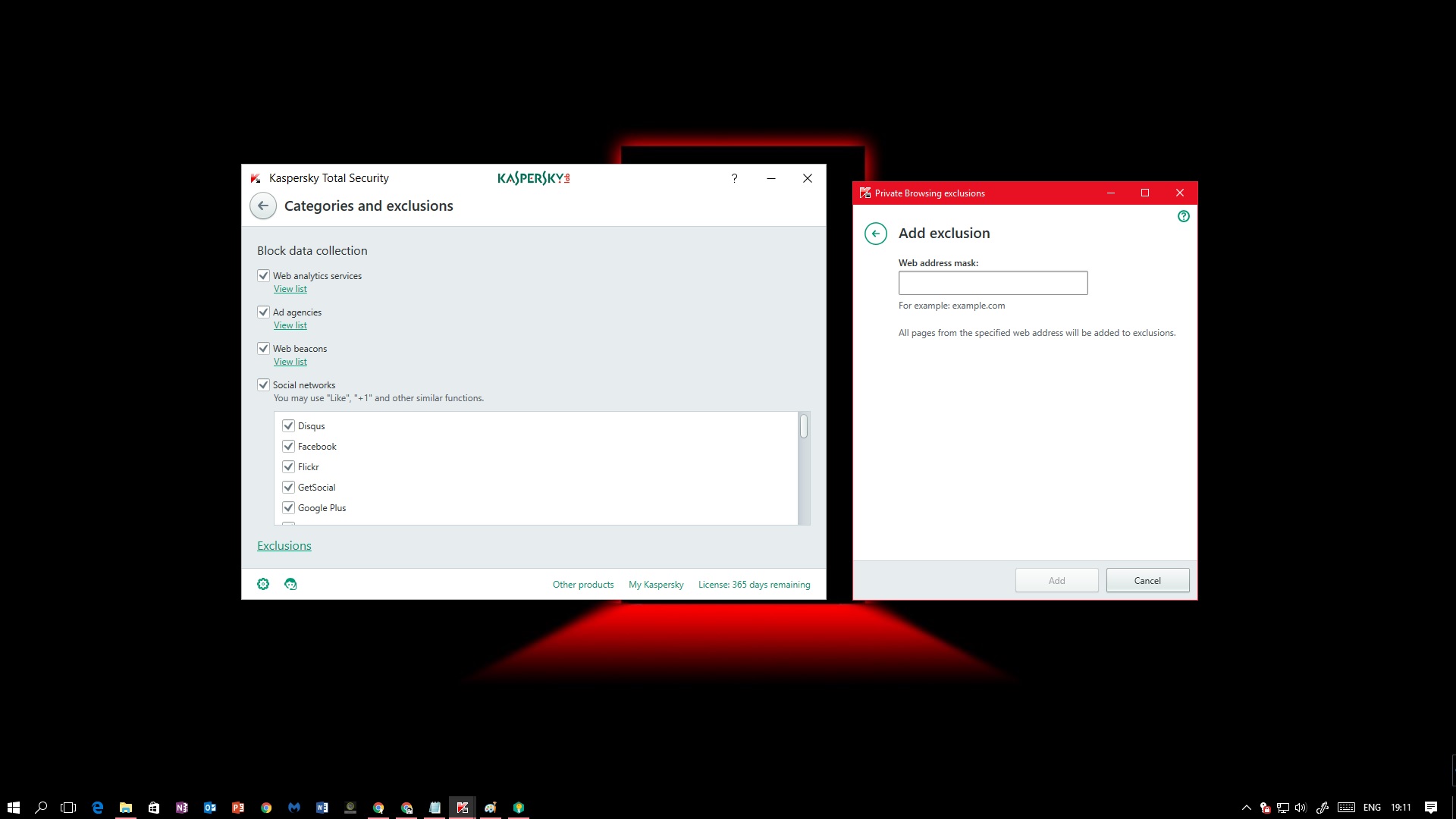Click License 365 days remaining
The image size is (1456, 819).
[754, 585]
